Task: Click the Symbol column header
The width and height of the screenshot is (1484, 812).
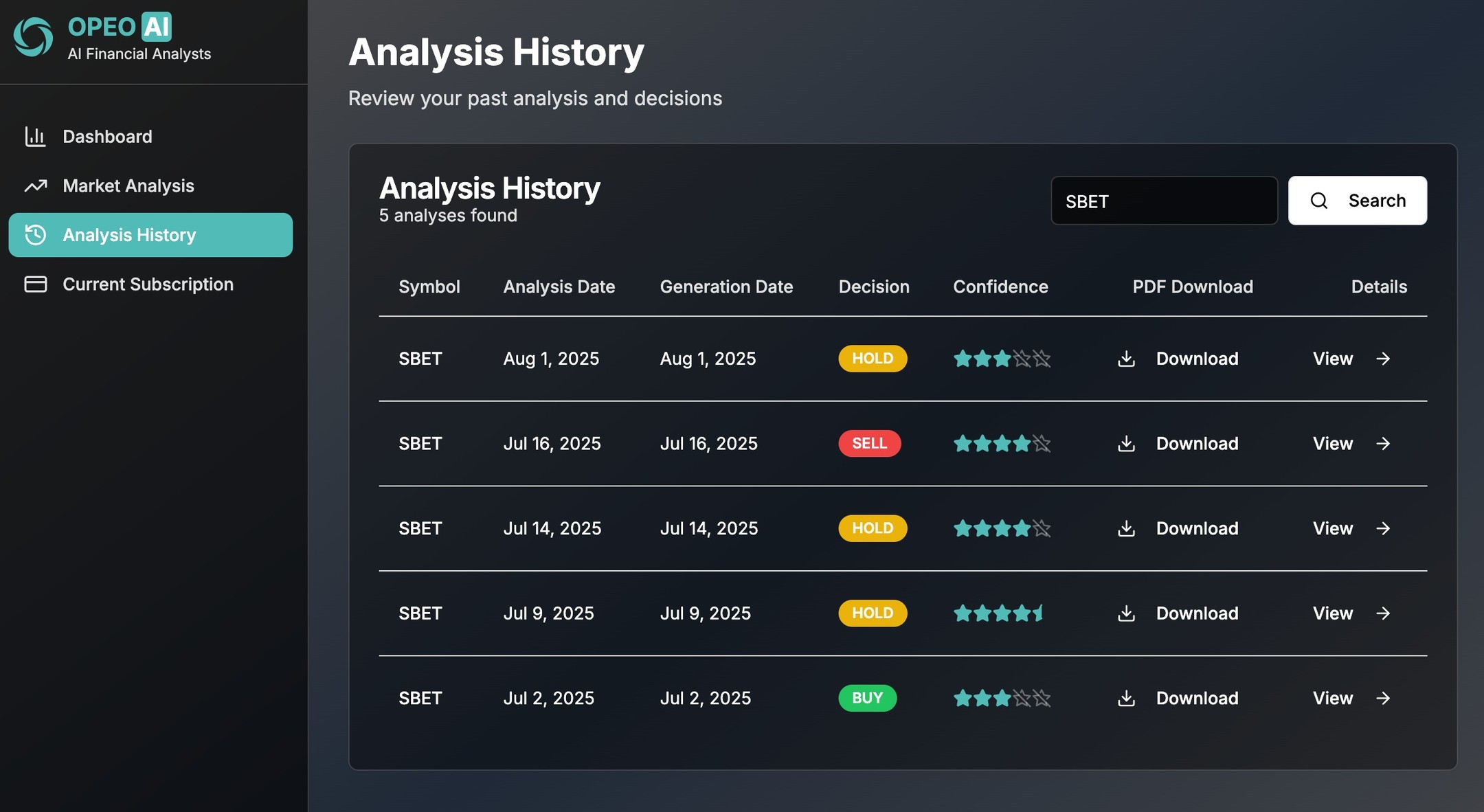Action: coord(429,286)
